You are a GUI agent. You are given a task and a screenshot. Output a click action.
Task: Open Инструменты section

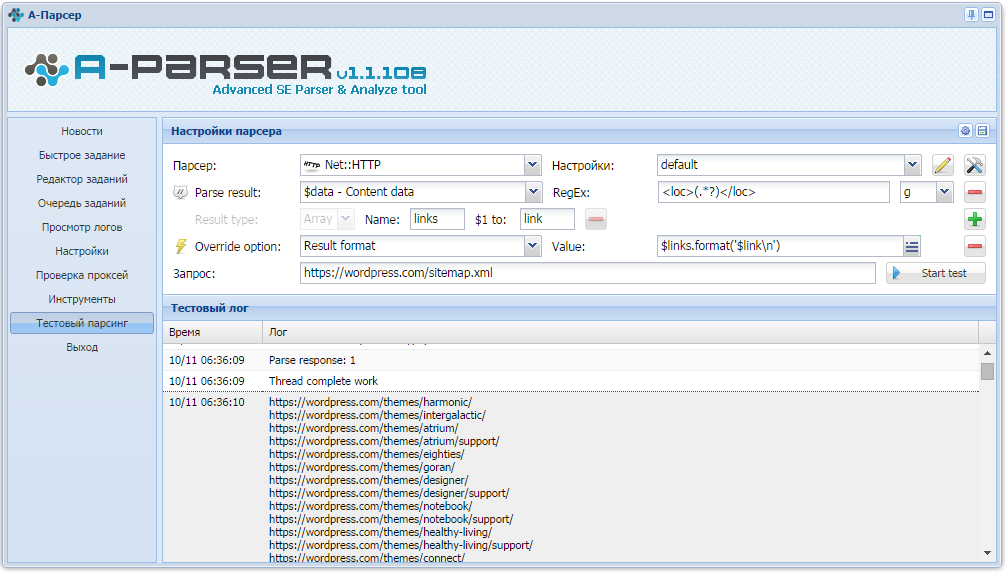coord(81,299)
